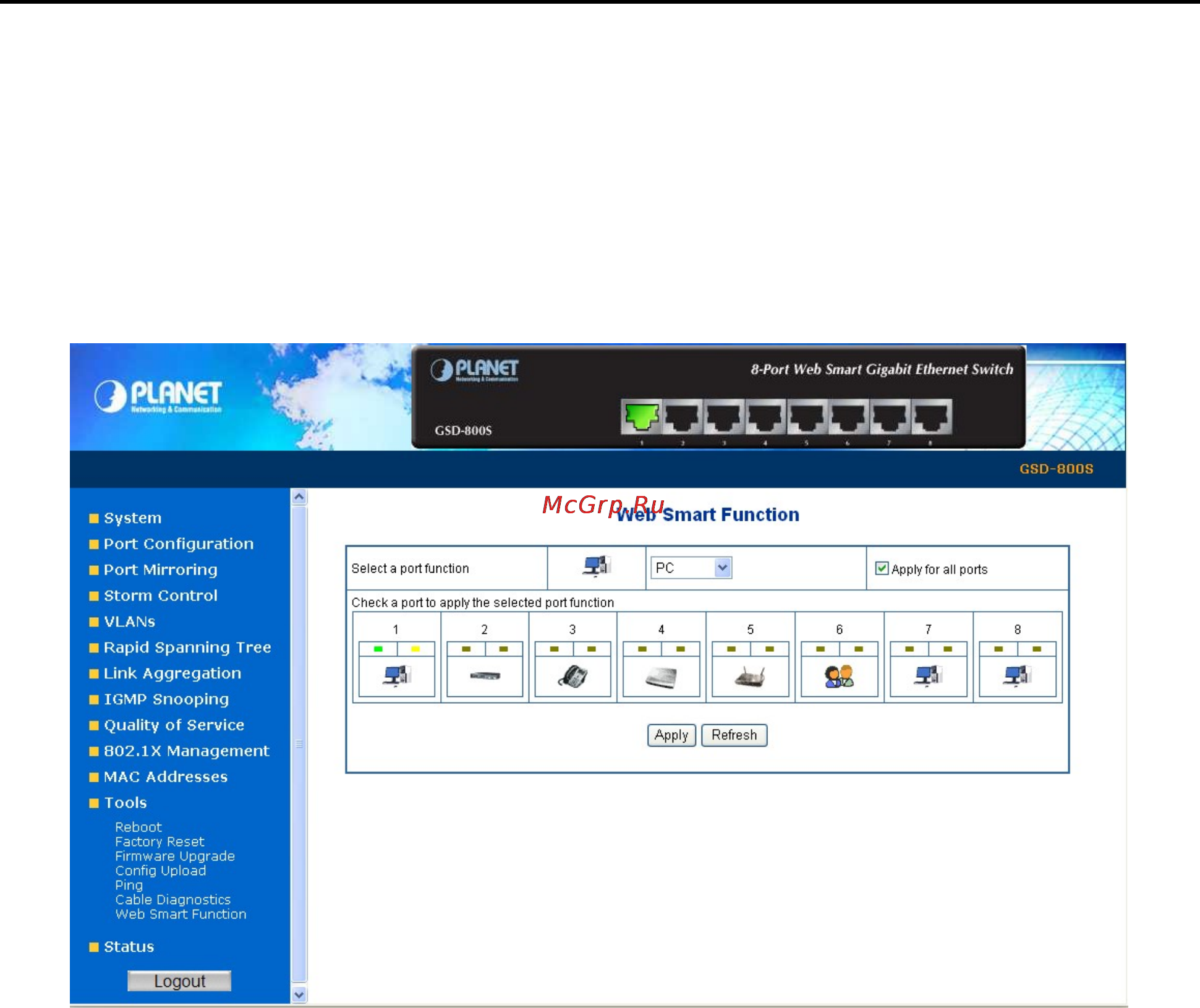Screen dimensions: 1200x1008
Task: Click the users icon under port 6
Action: pyautogui.click(x=839, y=677)
